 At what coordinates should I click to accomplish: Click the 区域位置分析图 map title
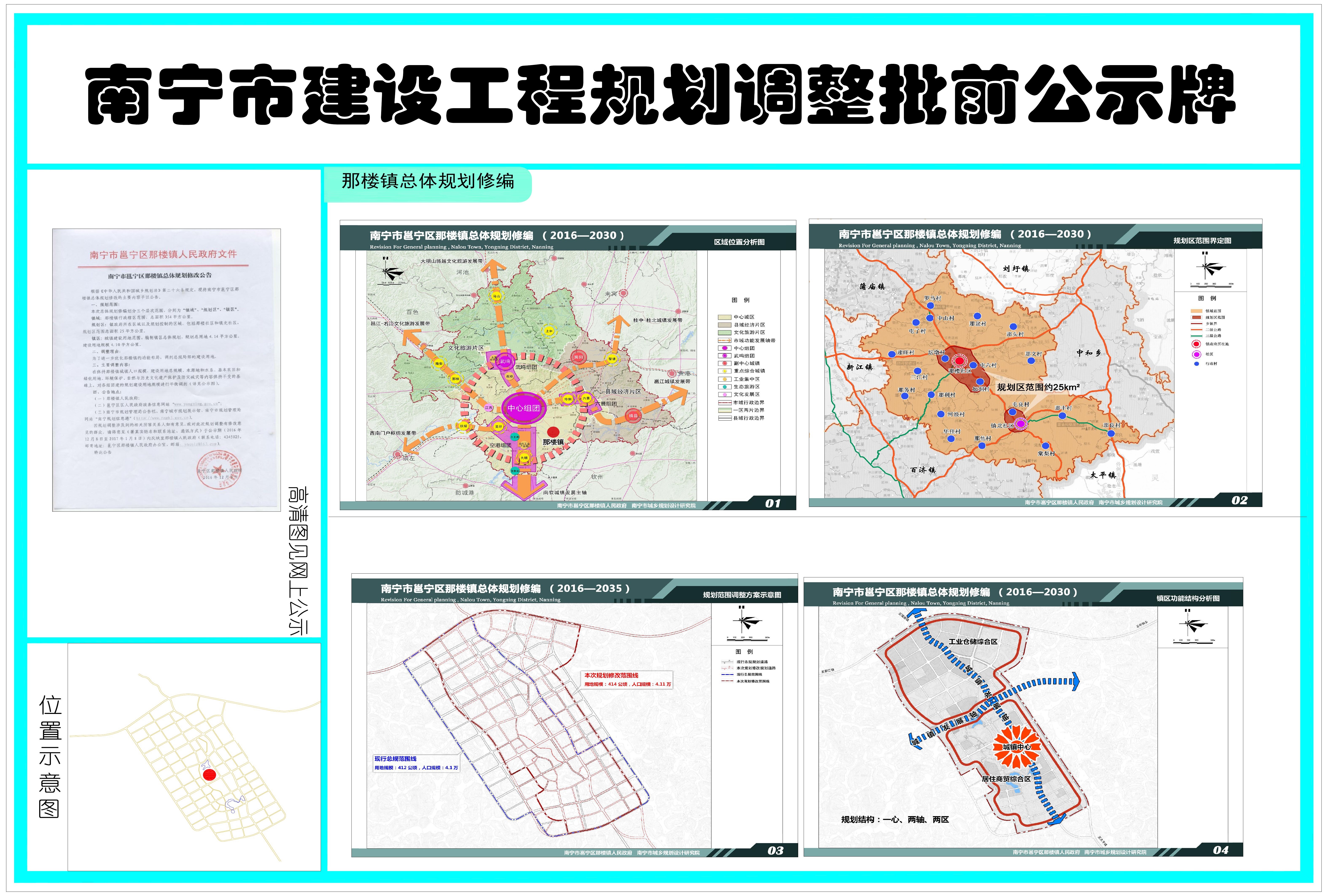coord(739,242)
